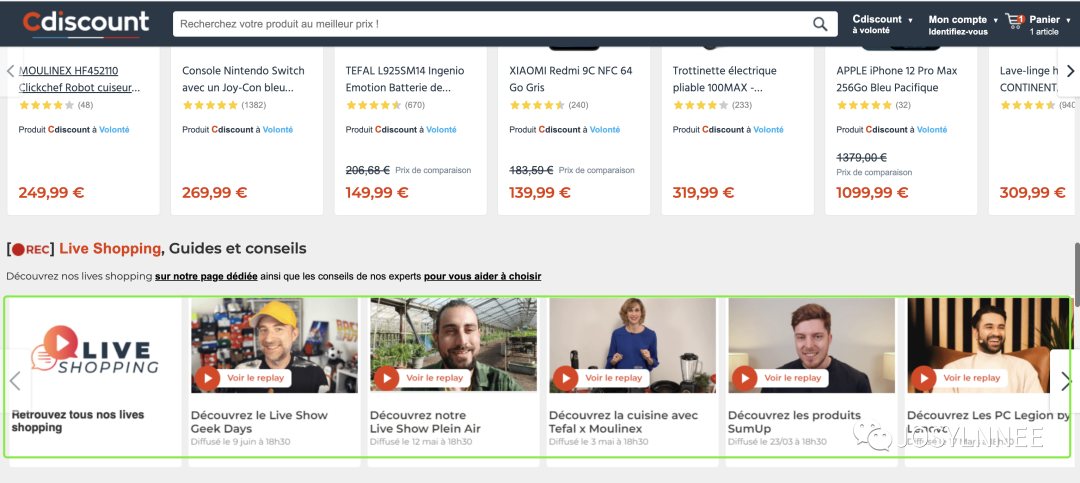Focus the product search input field
This screenshot has height=483, width=1080.
pos(490,23)
